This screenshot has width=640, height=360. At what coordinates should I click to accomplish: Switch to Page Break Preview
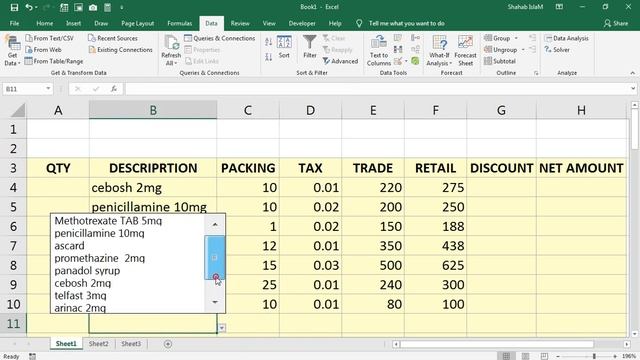click(x=544, y=356)
